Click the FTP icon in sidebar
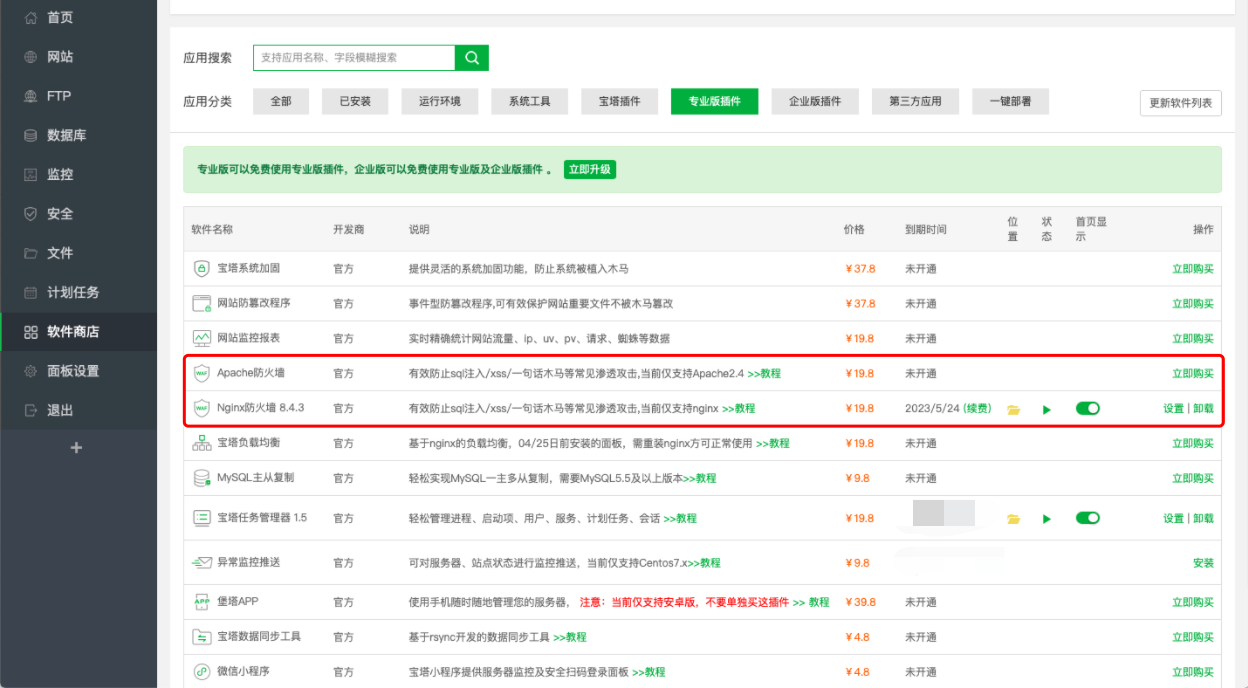Image resolution: width=1248 pixels, height=688 pixels. (x=30, y=96)
